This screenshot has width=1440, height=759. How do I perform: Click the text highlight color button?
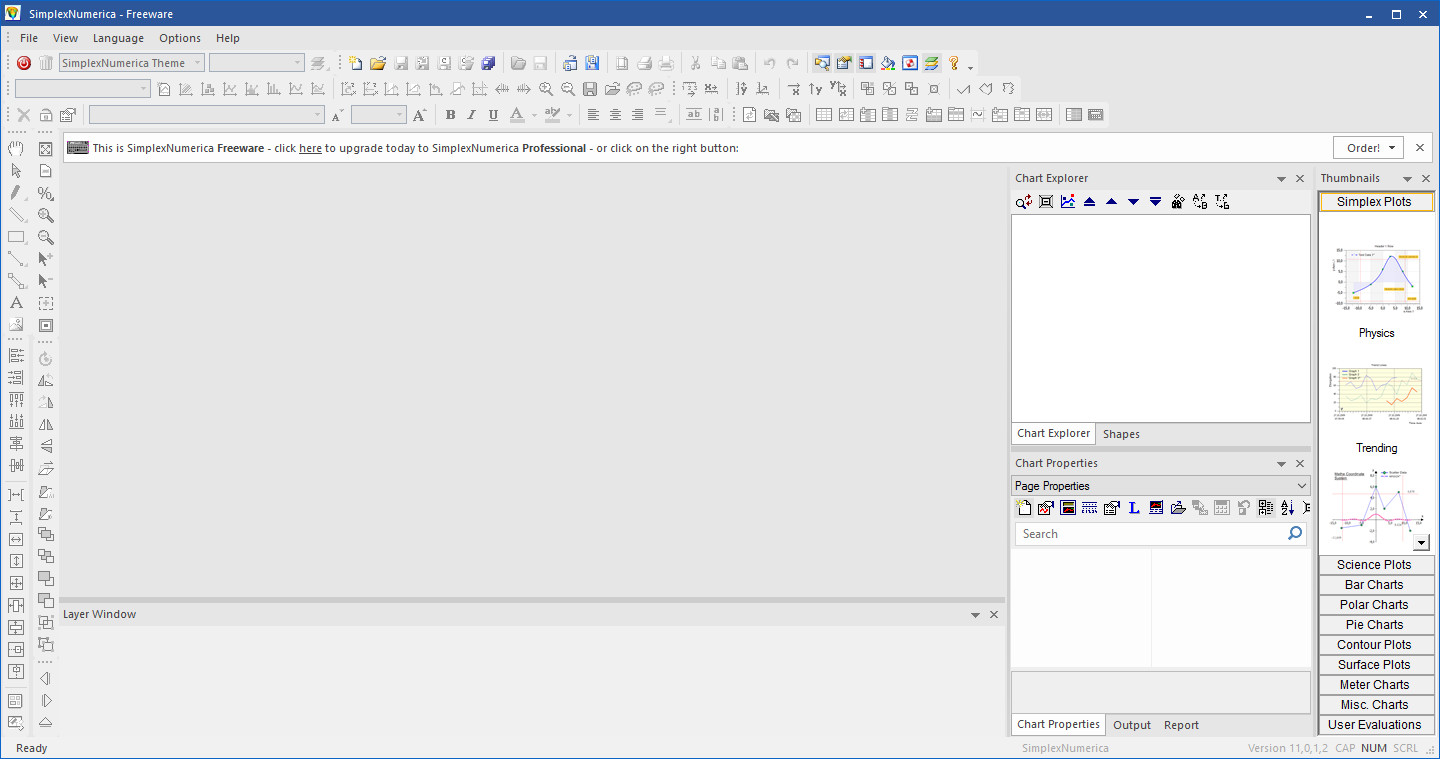click(x=552, y=115)
